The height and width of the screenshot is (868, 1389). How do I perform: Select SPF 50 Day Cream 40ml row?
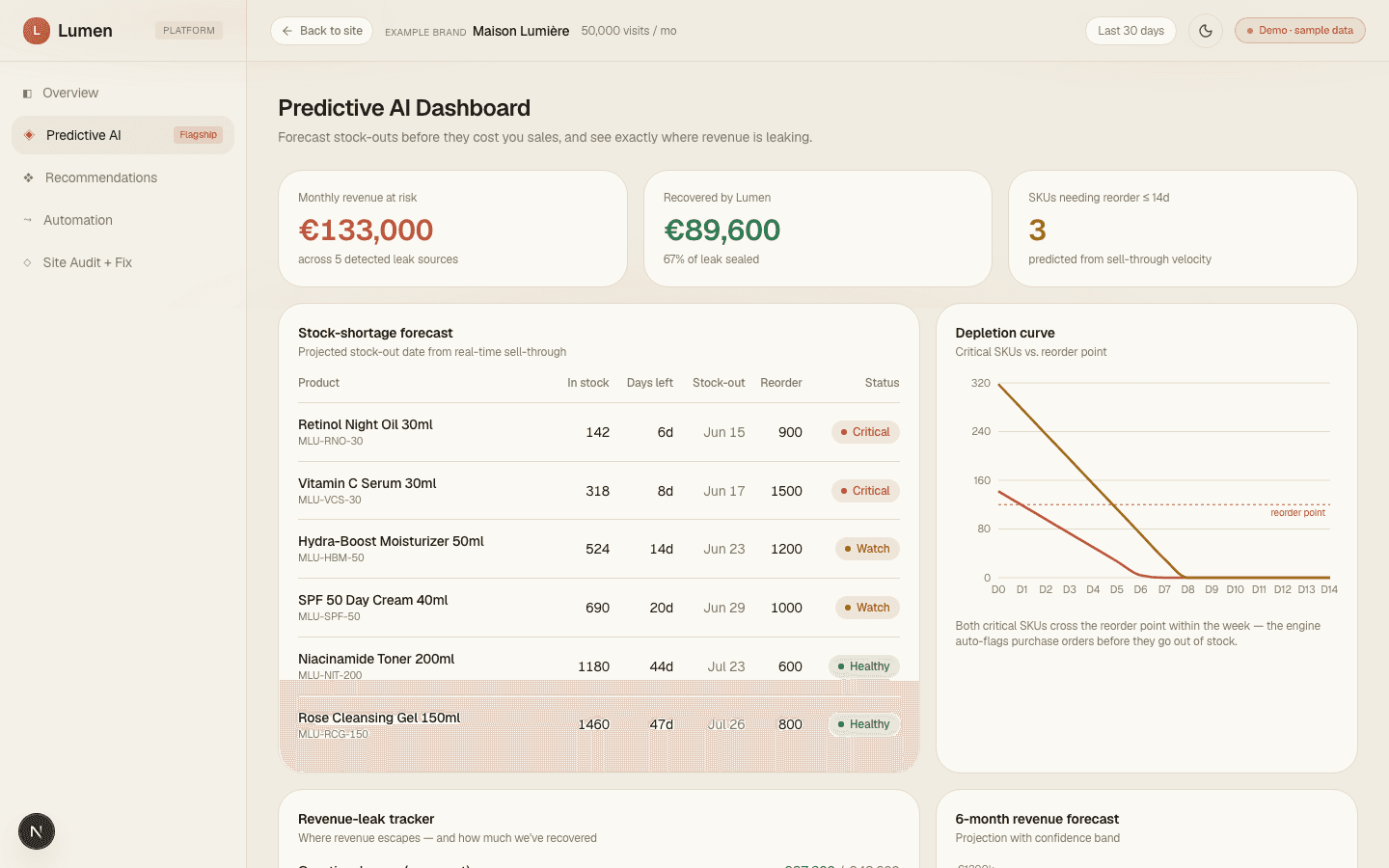click(x=599, y=608)
